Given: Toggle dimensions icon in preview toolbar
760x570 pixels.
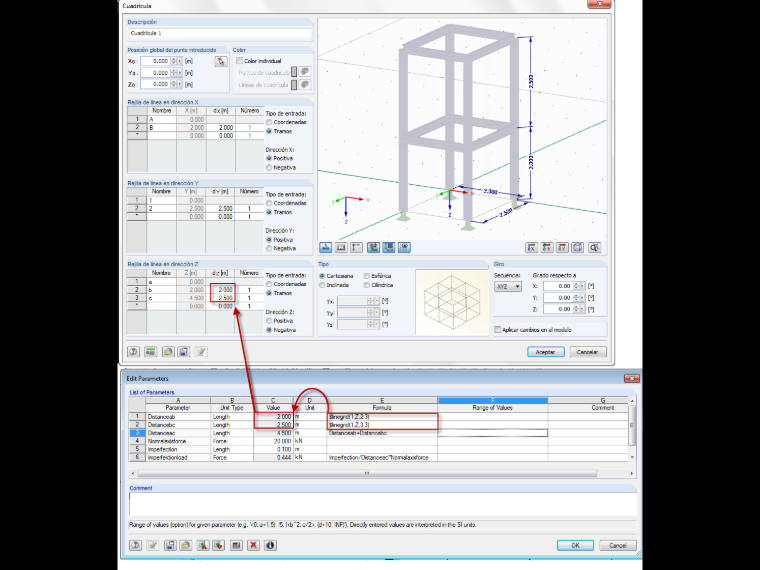Looking at the screenshot, I should pyautogui.click(x=357, y=248).
